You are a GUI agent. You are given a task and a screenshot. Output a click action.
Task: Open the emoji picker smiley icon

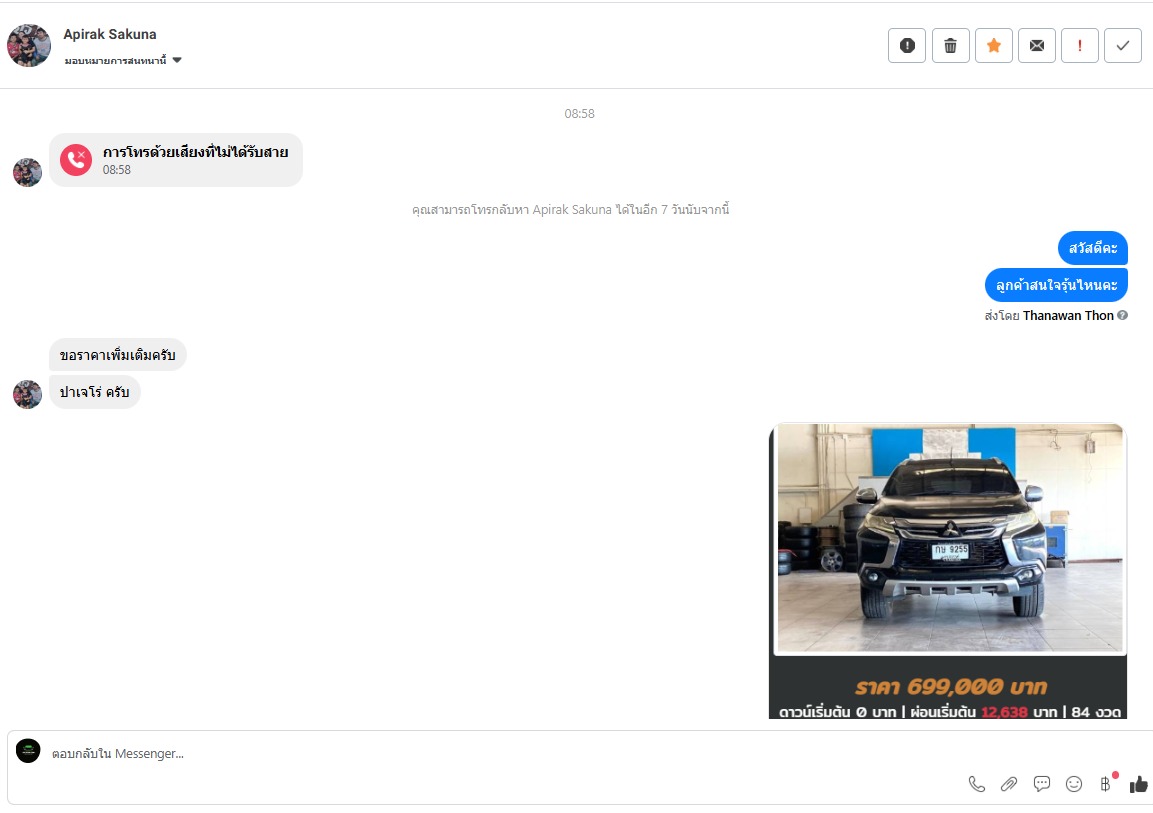tap(1074, 784)
